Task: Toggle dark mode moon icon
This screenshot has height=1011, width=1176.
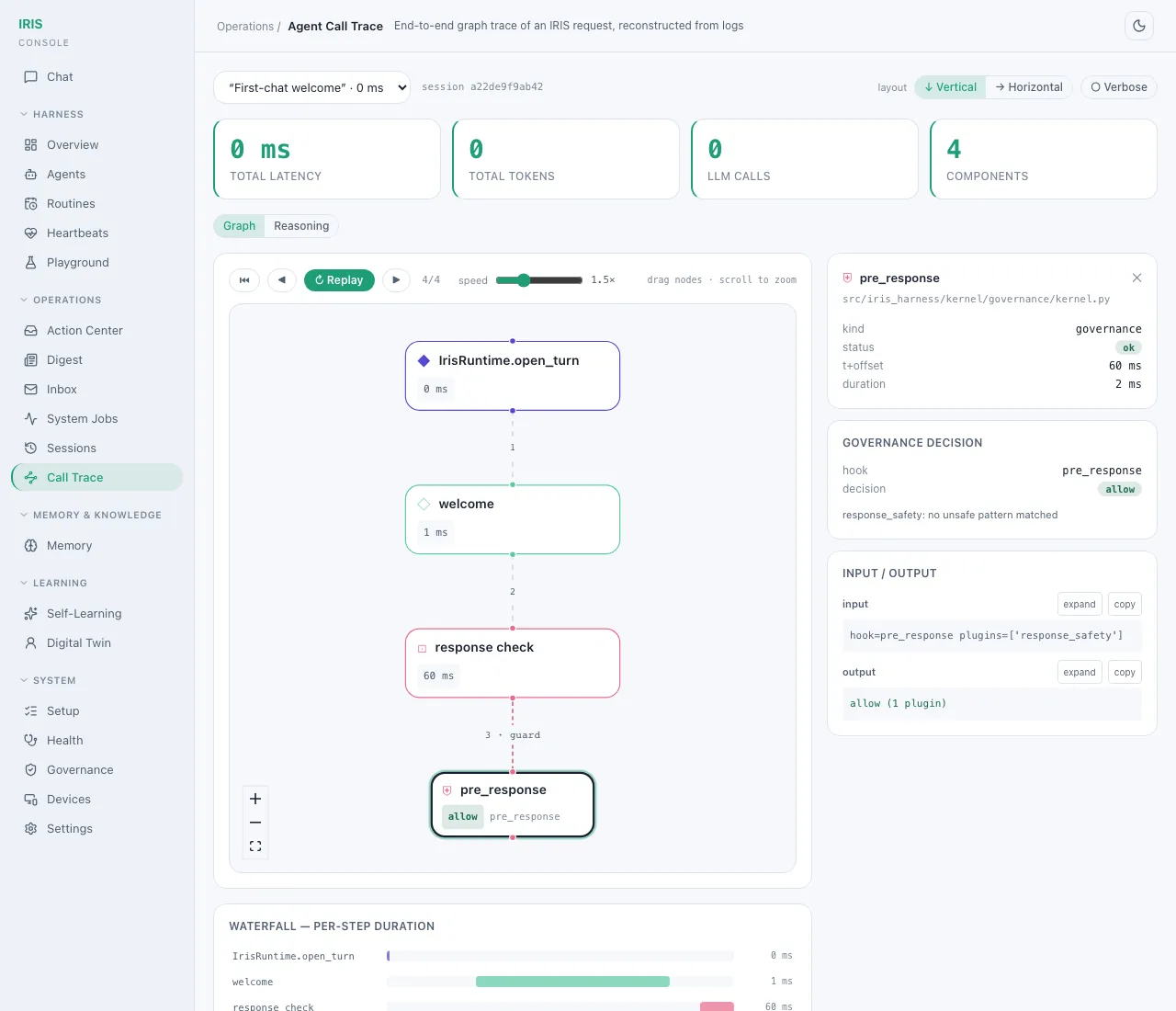Action: pos(1139,26)
